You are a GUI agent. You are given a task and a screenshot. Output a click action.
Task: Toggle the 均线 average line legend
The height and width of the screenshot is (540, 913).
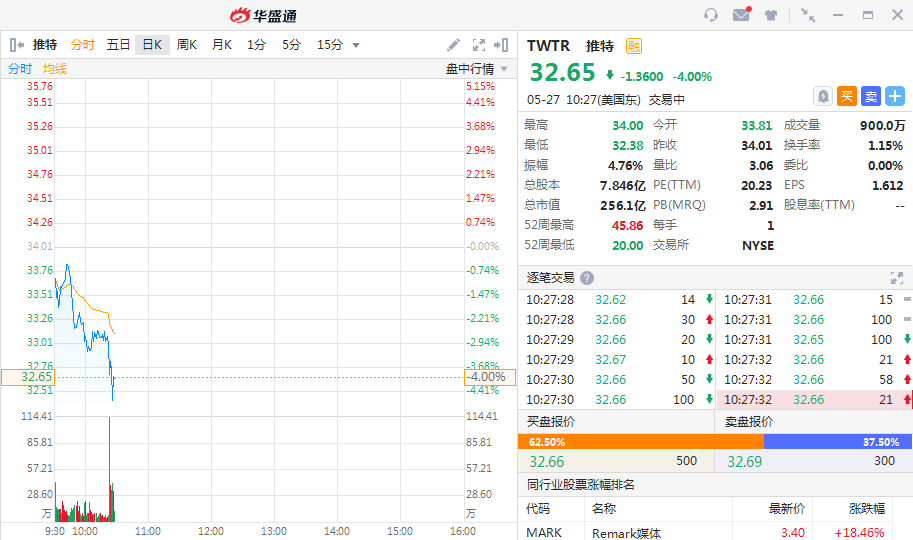pyautogui.click(x=54, y=69)
